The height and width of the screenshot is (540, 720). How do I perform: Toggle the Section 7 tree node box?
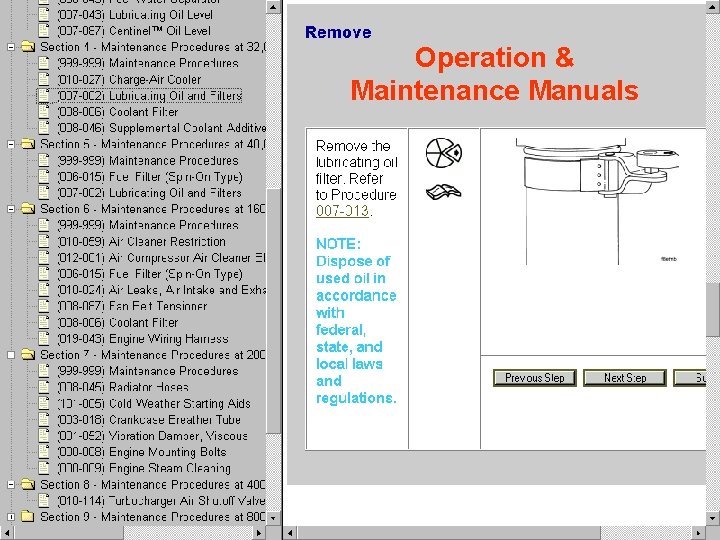(11, 355)
